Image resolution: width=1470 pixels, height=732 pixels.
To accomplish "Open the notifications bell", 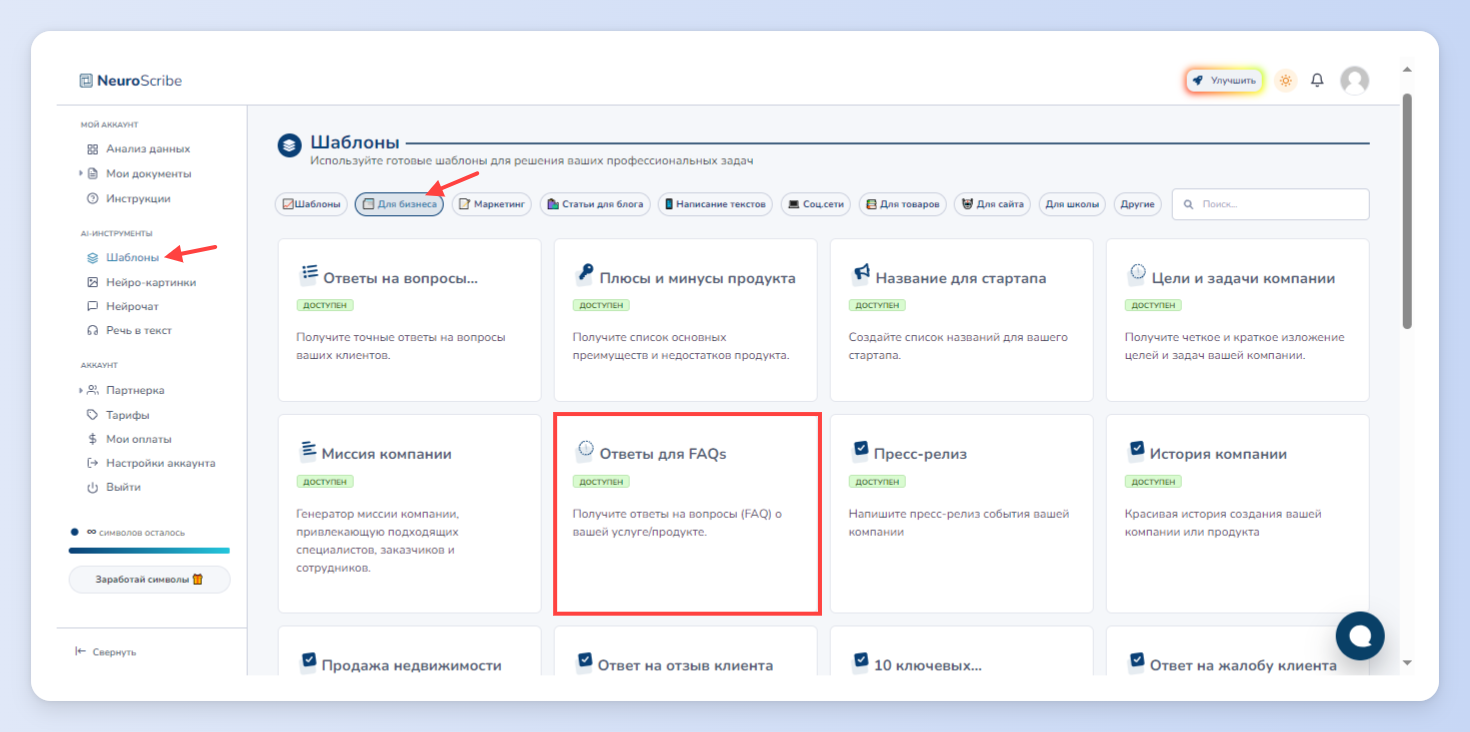I will pos(1317,80).
